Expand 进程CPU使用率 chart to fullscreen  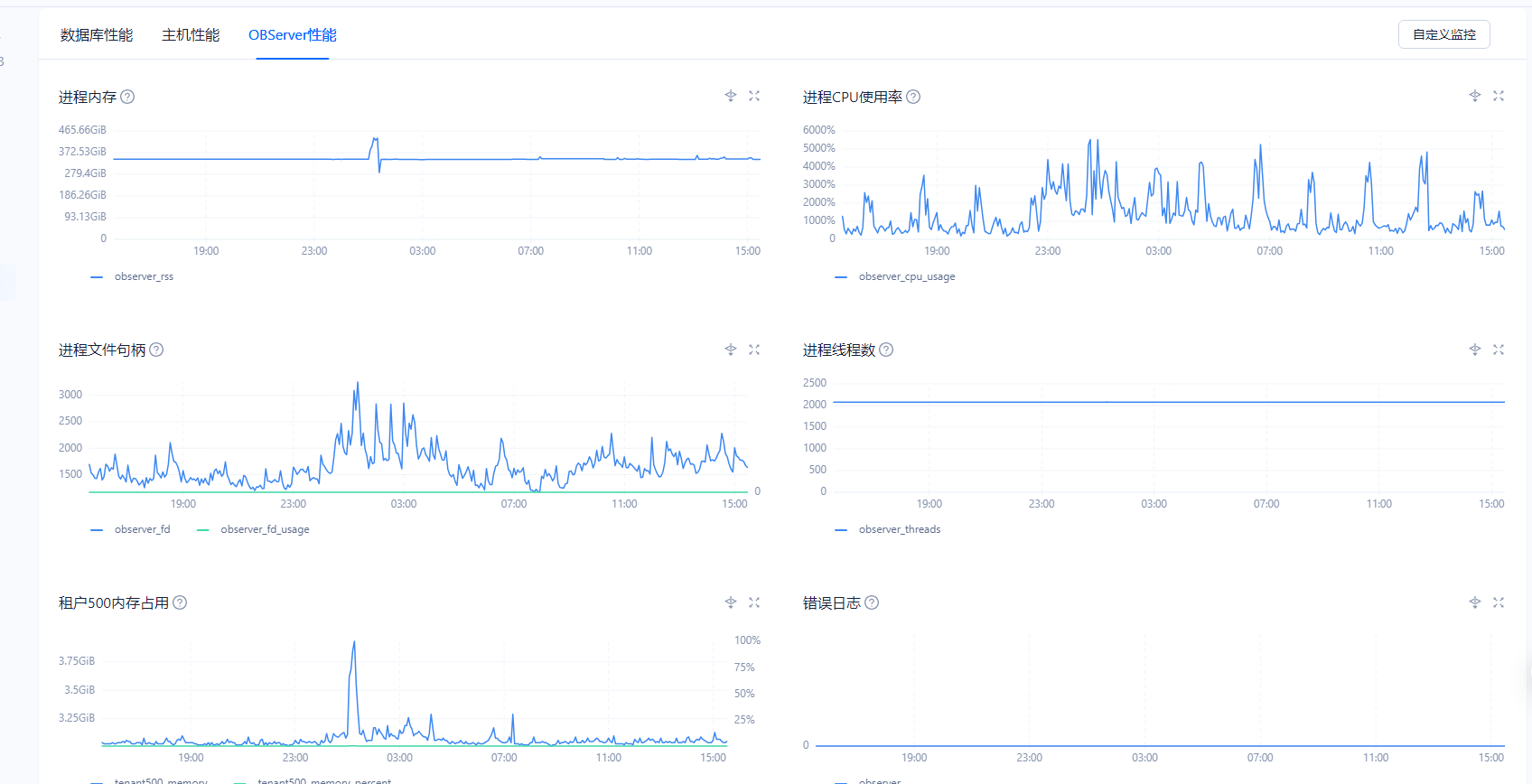[x=1499, y=96]
